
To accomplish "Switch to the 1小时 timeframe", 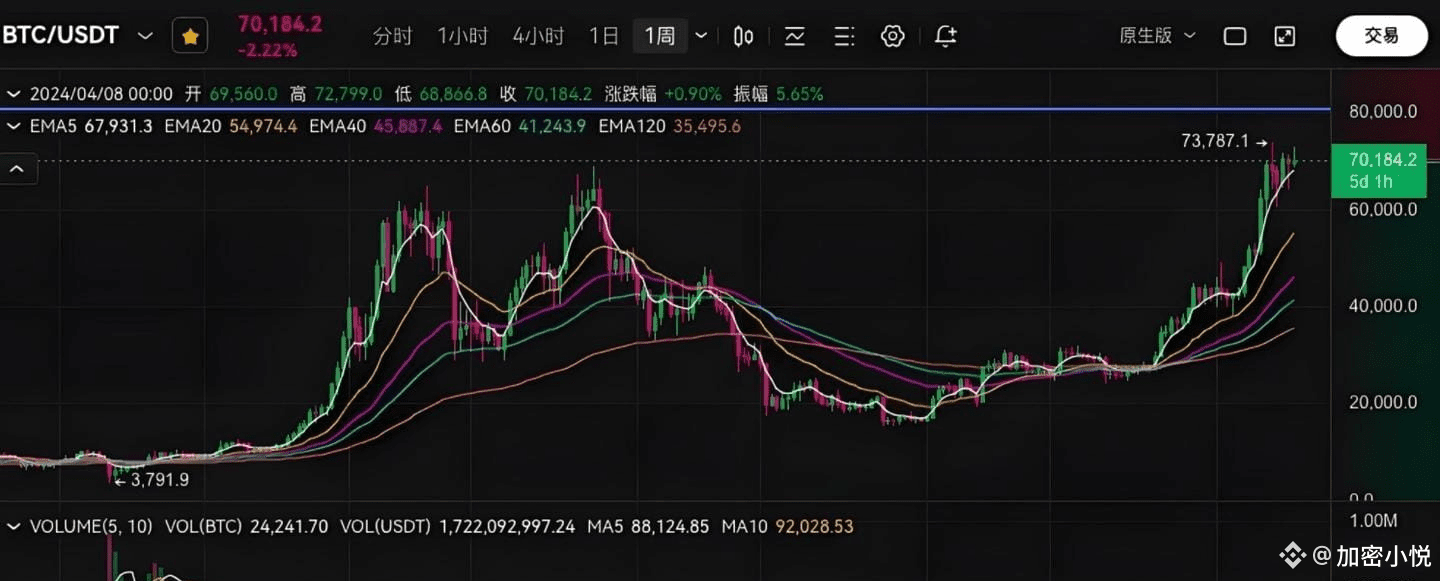I will tap(462, 36).
